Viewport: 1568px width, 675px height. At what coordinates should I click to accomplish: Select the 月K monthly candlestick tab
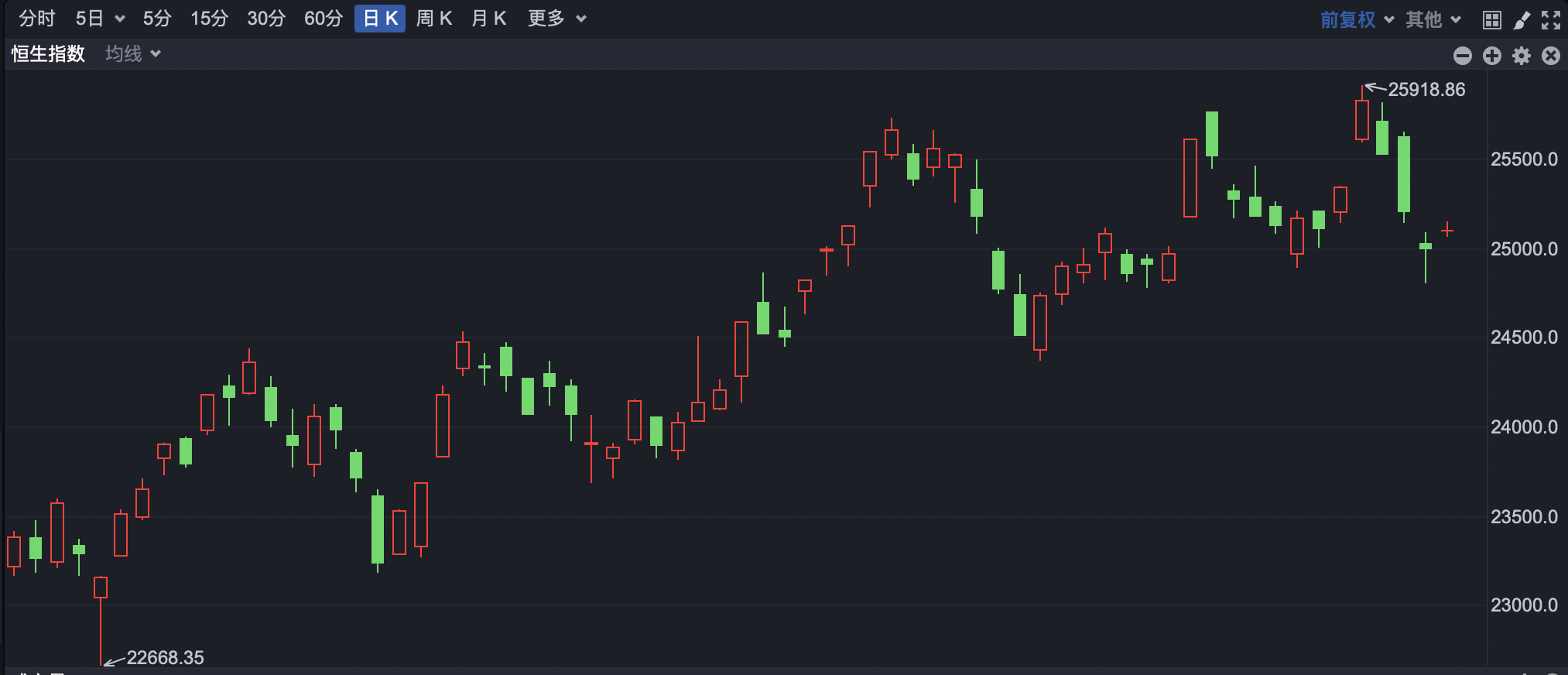488,19
